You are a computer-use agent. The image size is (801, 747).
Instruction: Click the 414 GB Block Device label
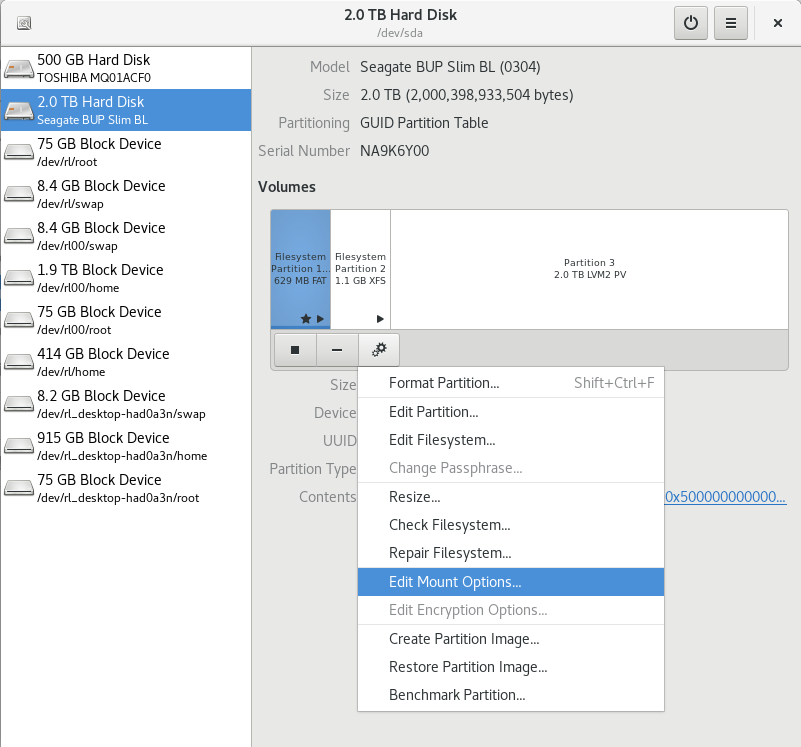click(103, 354)
